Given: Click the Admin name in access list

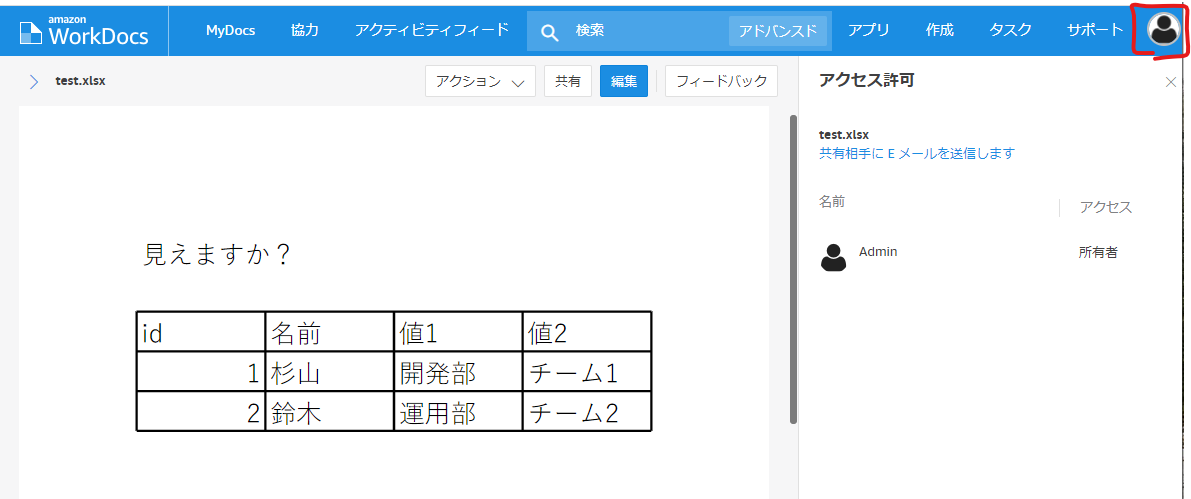Looking at the screenshot, I should [877, 251].
